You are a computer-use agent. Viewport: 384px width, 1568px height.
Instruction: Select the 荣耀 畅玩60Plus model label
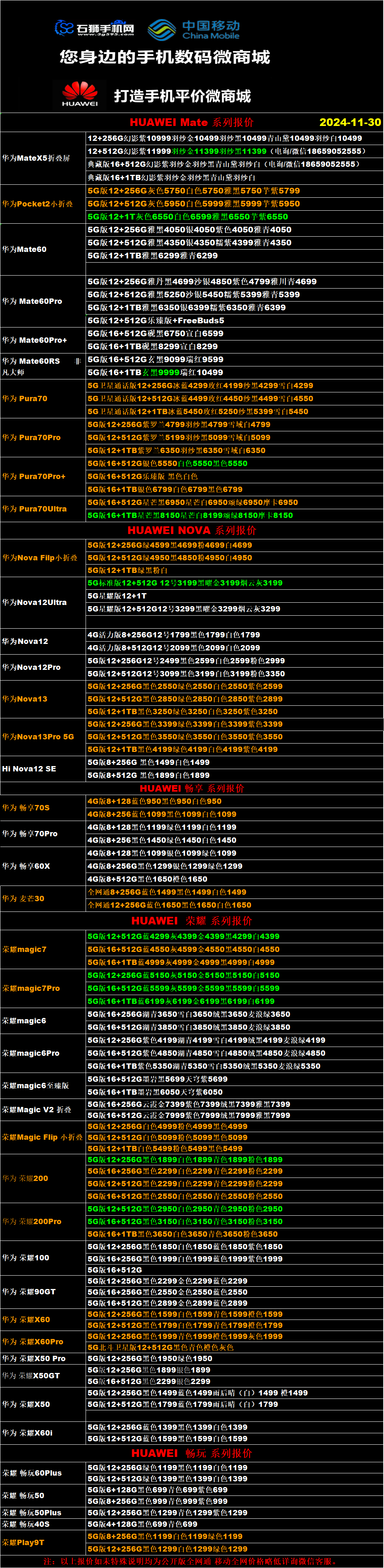(x=32, y=1474)
